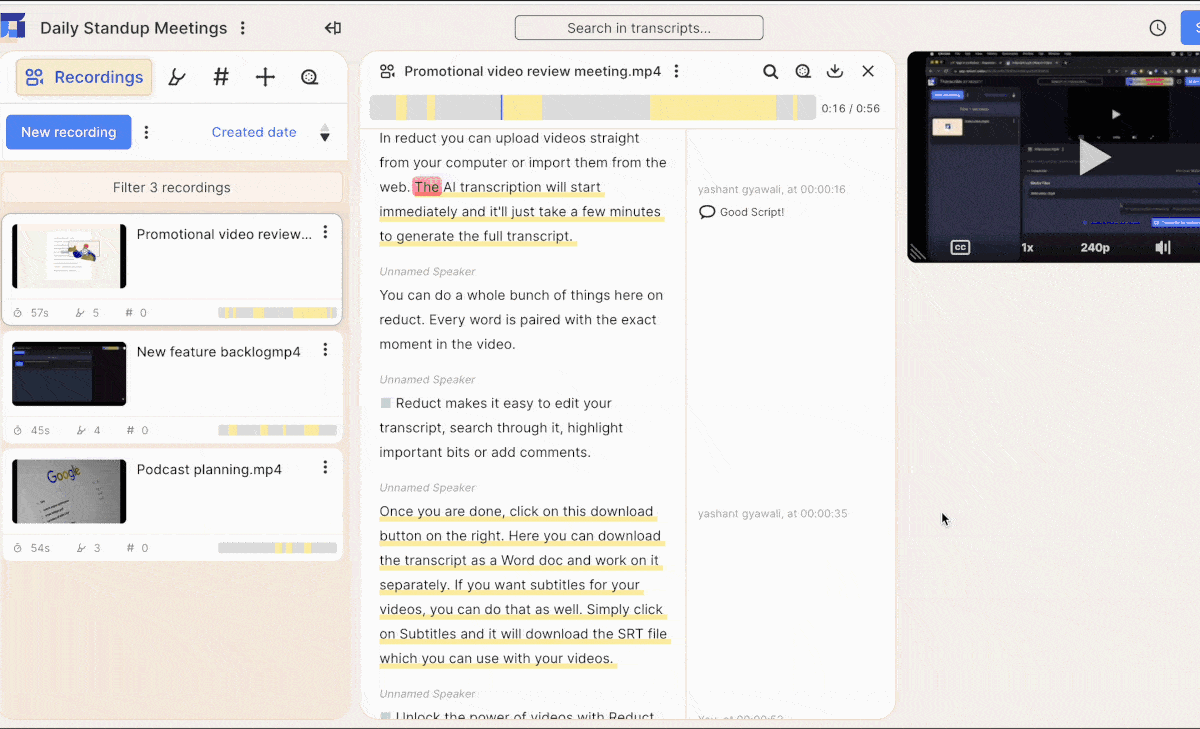Click highlights count 5 on Promotional card

tap(88, 313)
